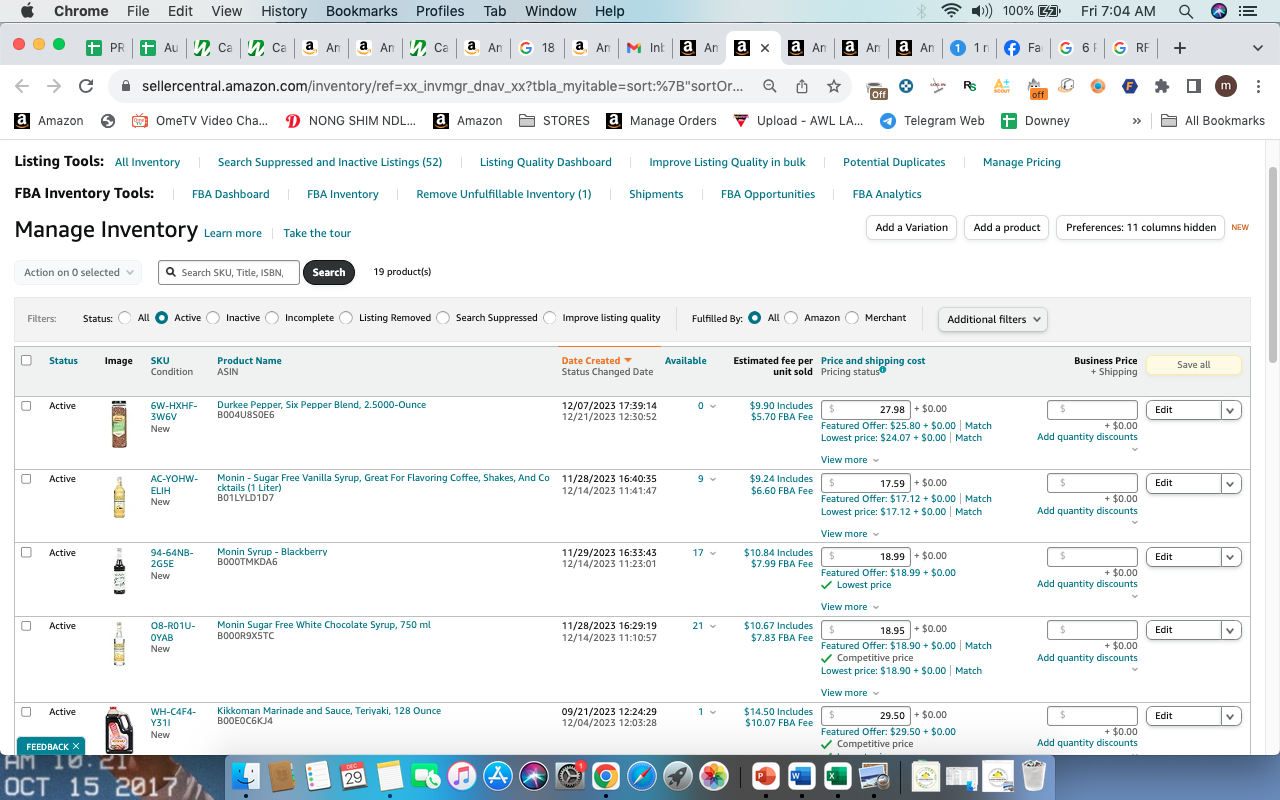This screenshot has height=800, width=1280.
Task: Tick the select-all checkbox in table header
Action: pyautogui.click(x=26, y=361)
